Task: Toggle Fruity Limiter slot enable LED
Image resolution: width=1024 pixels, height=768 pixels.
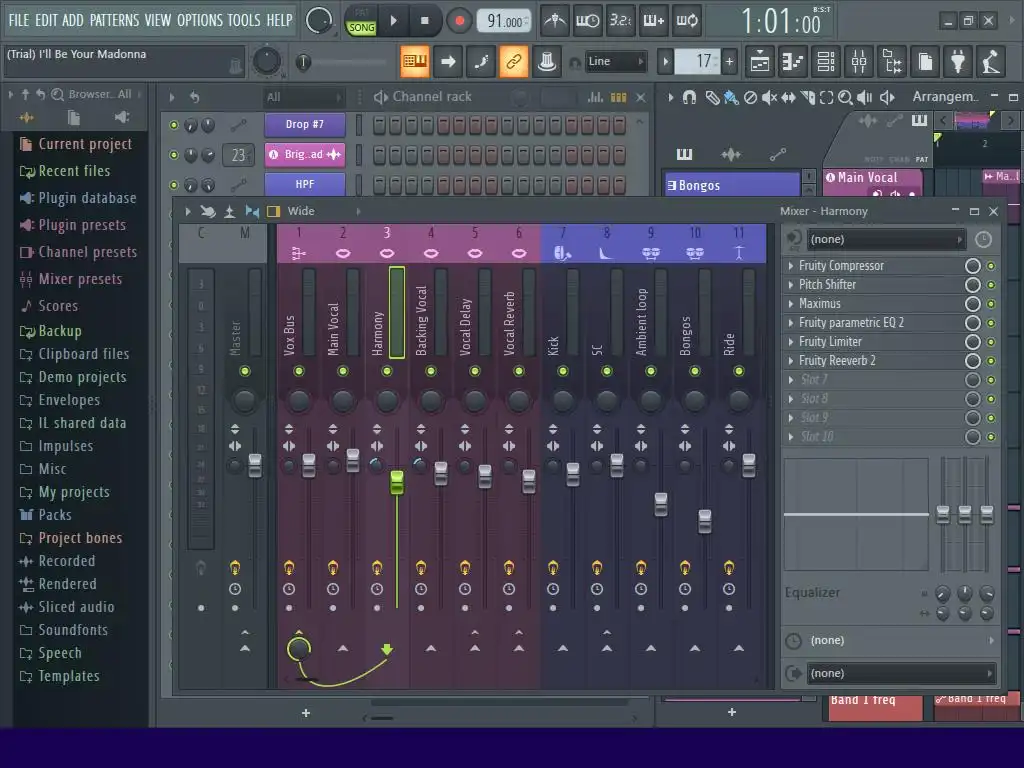Action: tap(991, 342)
